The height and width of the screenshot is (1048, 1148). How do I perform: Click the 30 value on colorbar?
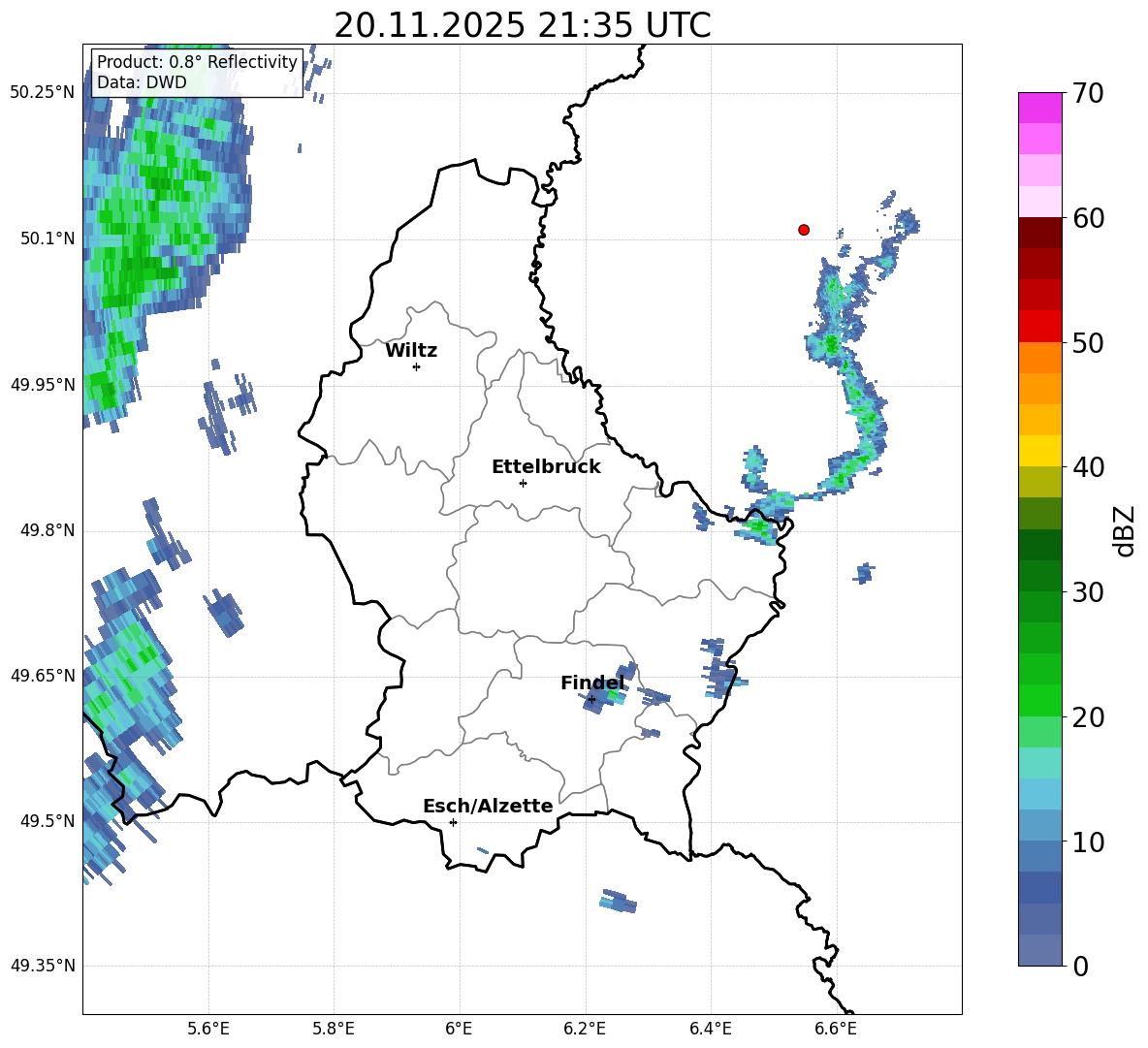(1089, 592)
